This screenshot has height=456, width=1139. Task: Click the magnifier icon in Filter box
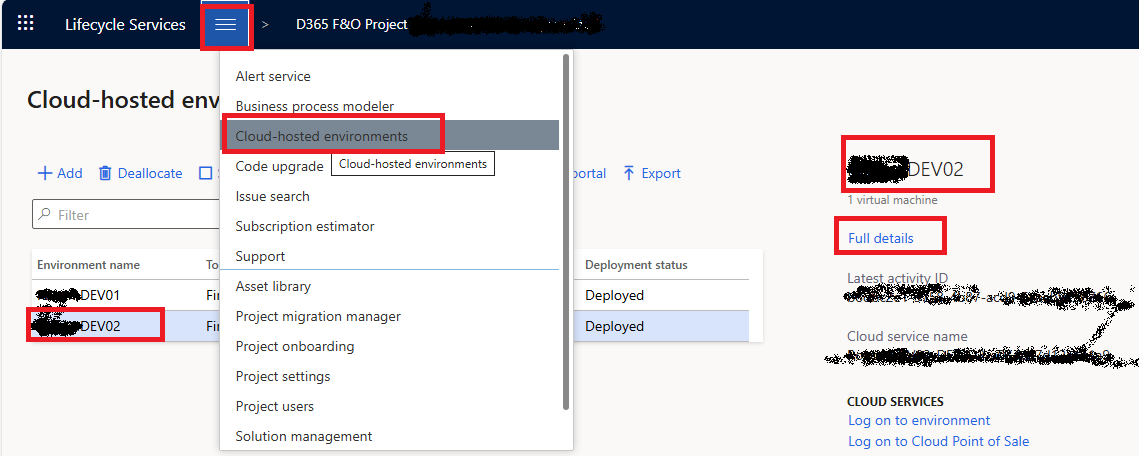[x=45, y=215]
